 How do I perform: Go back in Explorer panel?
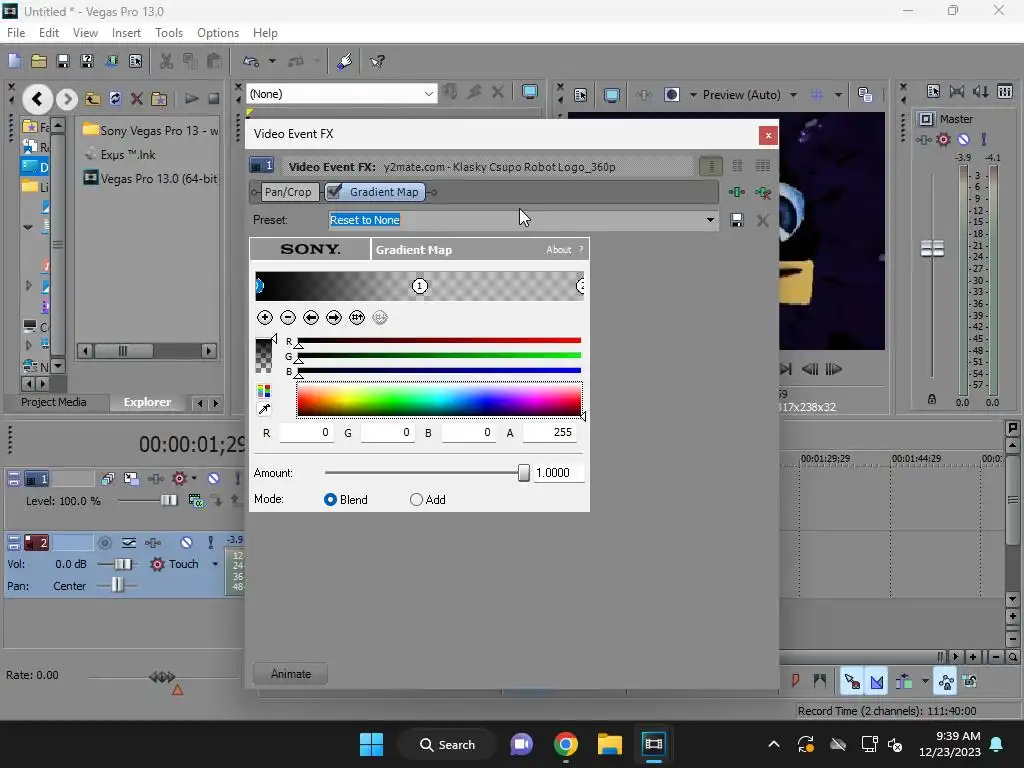coord(37,99)
